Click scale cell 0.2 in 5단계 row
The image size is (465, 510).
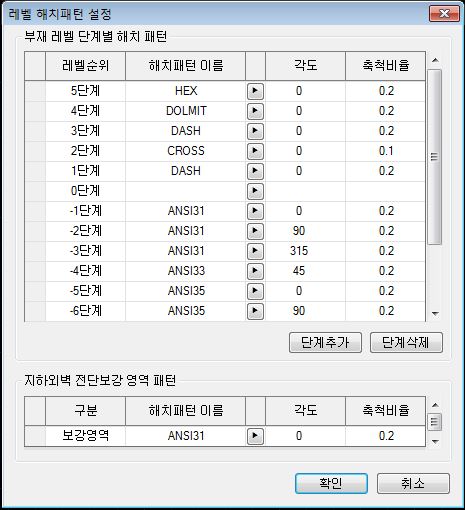(x=386, y=91)
